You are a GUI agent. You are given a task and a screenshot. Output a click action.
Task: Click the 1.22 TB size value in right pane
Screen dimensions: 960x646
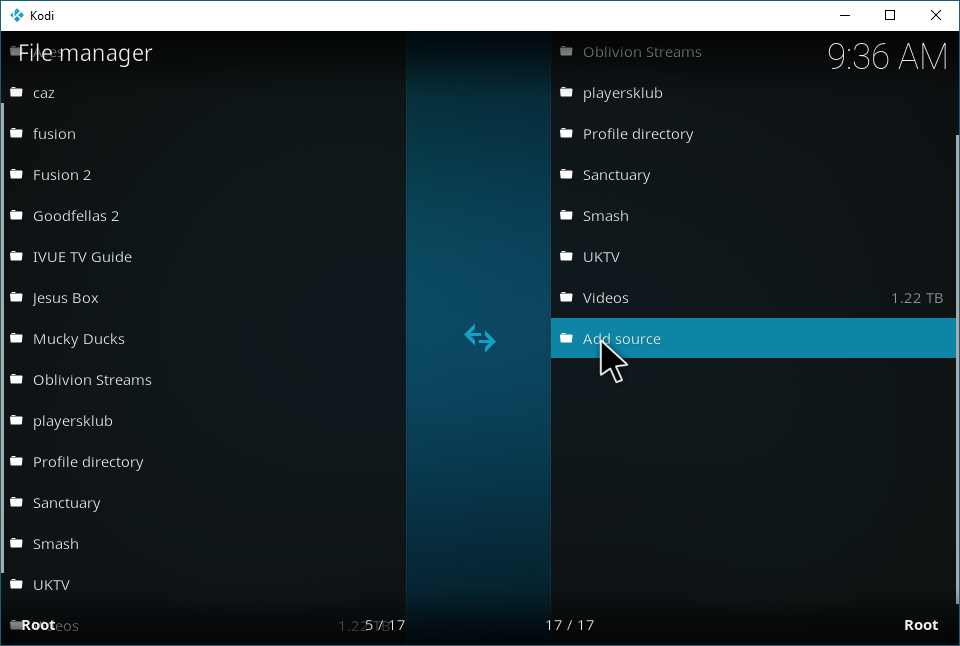[x=917, y=298]
